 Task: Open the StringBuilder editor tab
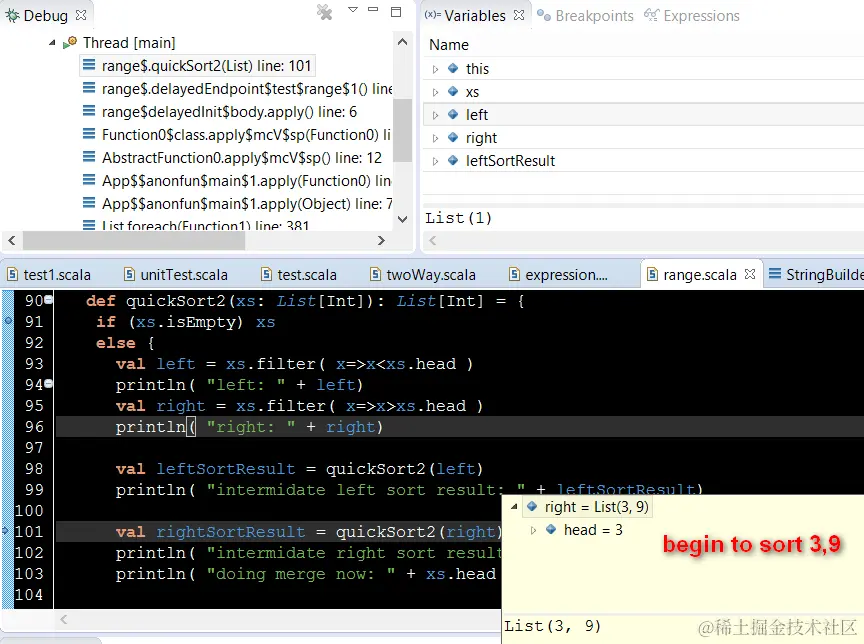816,274
